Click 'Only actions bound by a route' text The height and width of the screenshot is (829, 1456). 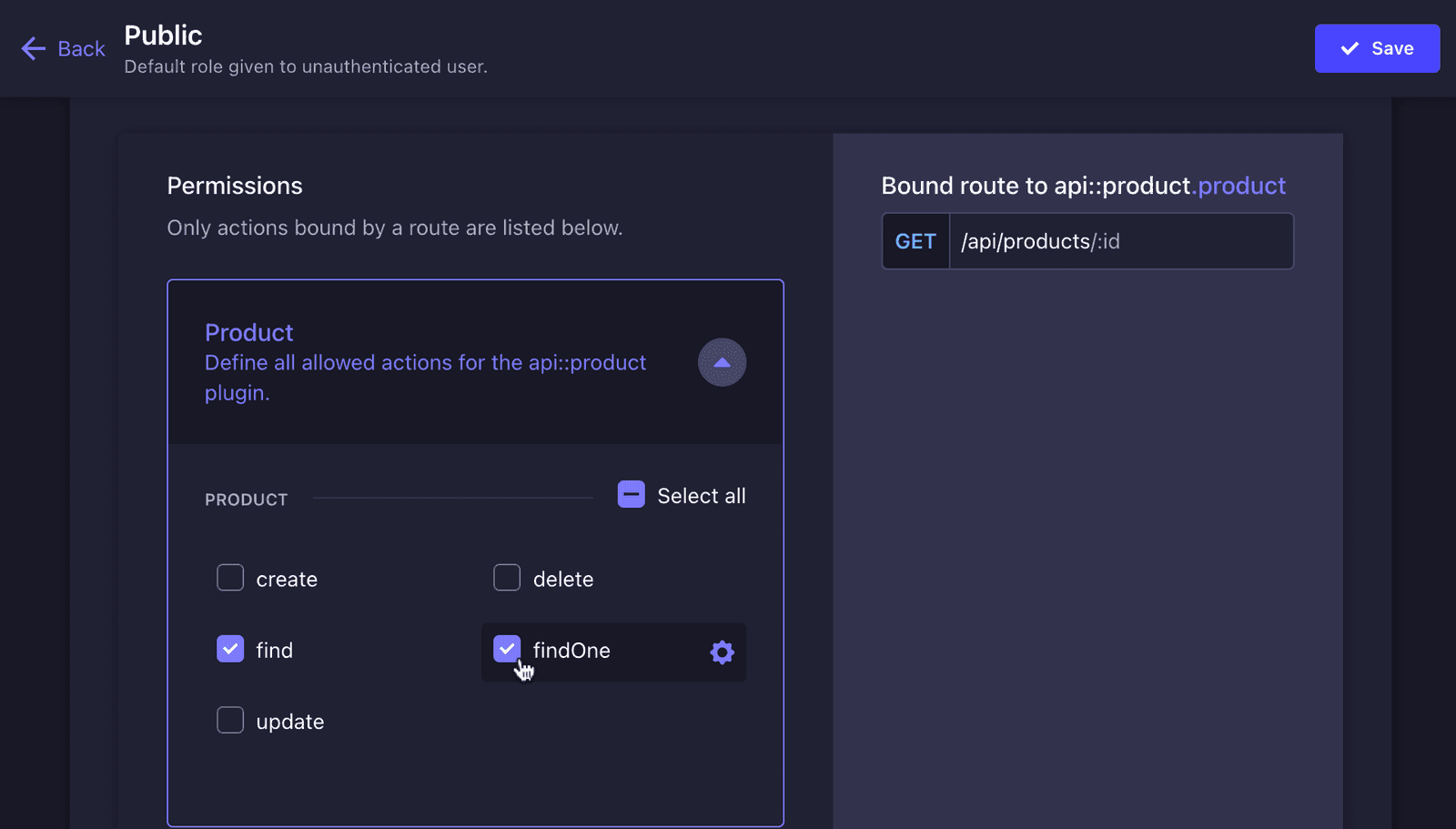click(x=394, y=227)
